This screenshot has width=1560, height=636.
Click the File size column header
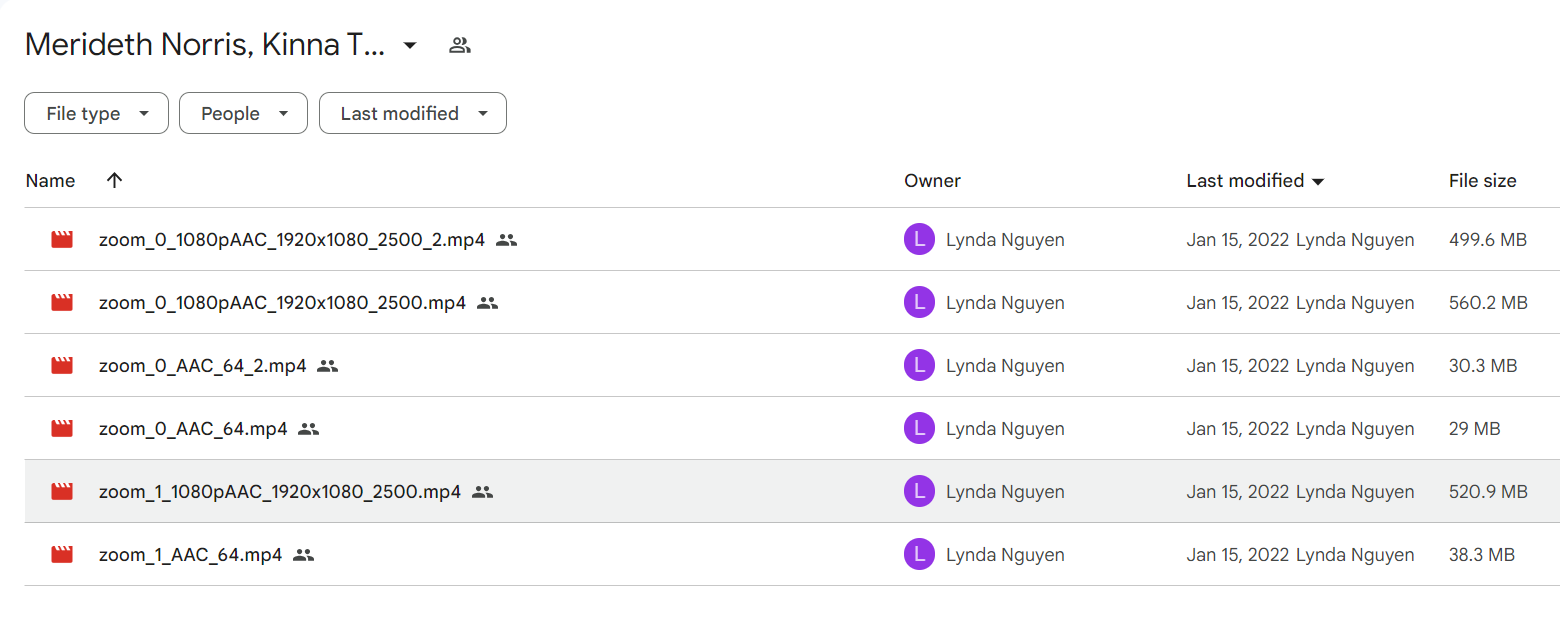(x=1482, y=181)
